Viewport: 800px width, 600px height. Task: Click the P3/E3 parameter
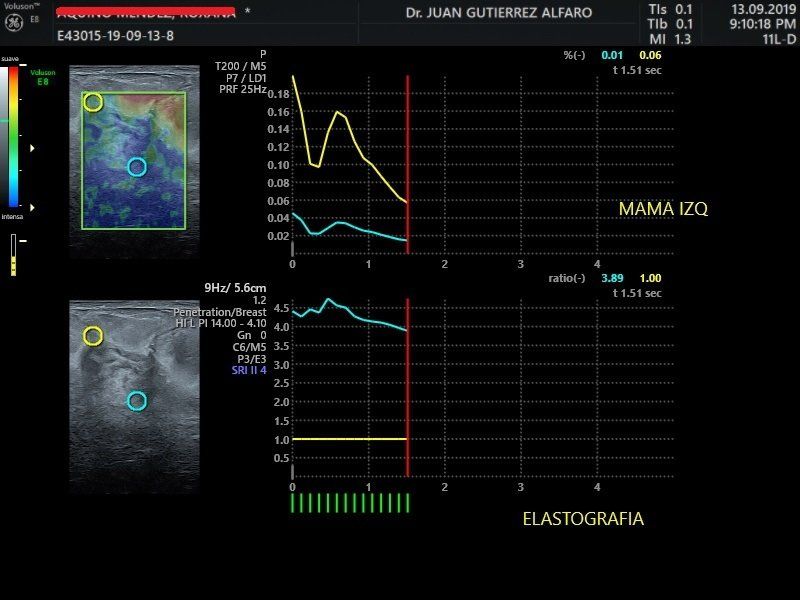tap(252, 359)
